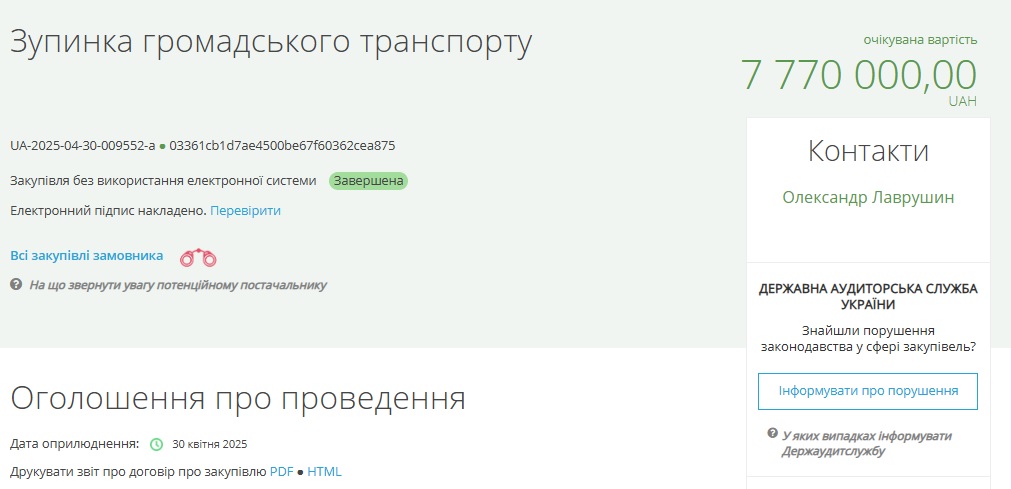Click contact name Олександр Лаврушин

tap(868, 197)
